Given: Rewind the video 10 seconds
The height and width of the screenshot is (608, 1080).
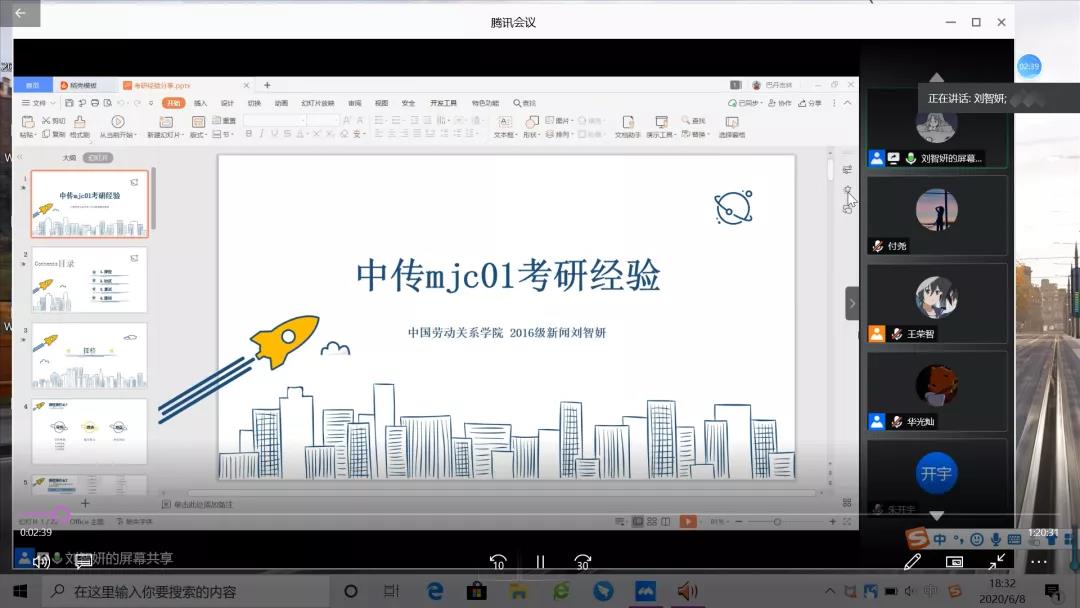Looking at the screenshot, I should [x=498, y=562].
